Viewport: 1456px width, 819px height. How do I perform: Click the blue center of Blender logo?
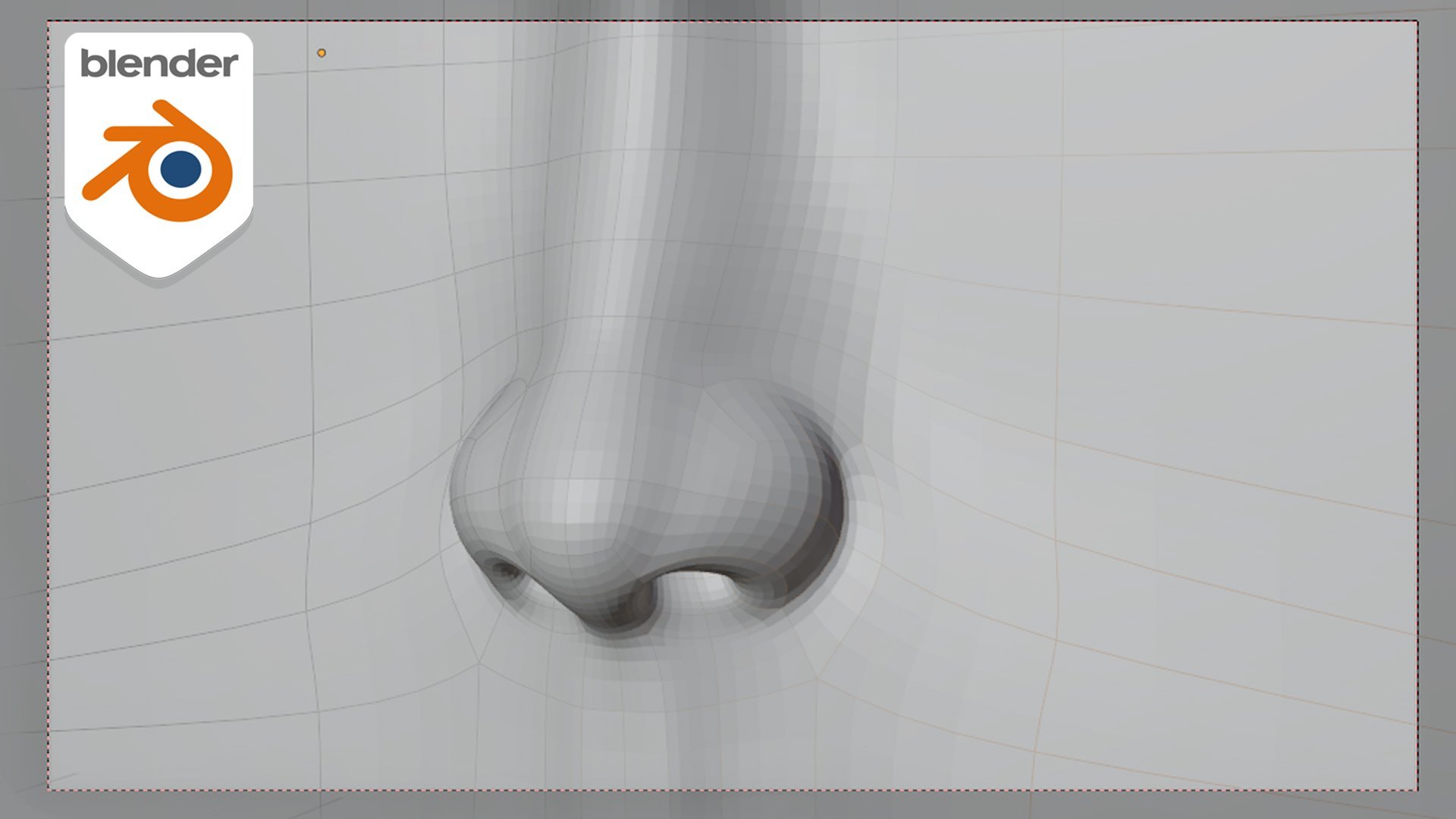point(180,168)
